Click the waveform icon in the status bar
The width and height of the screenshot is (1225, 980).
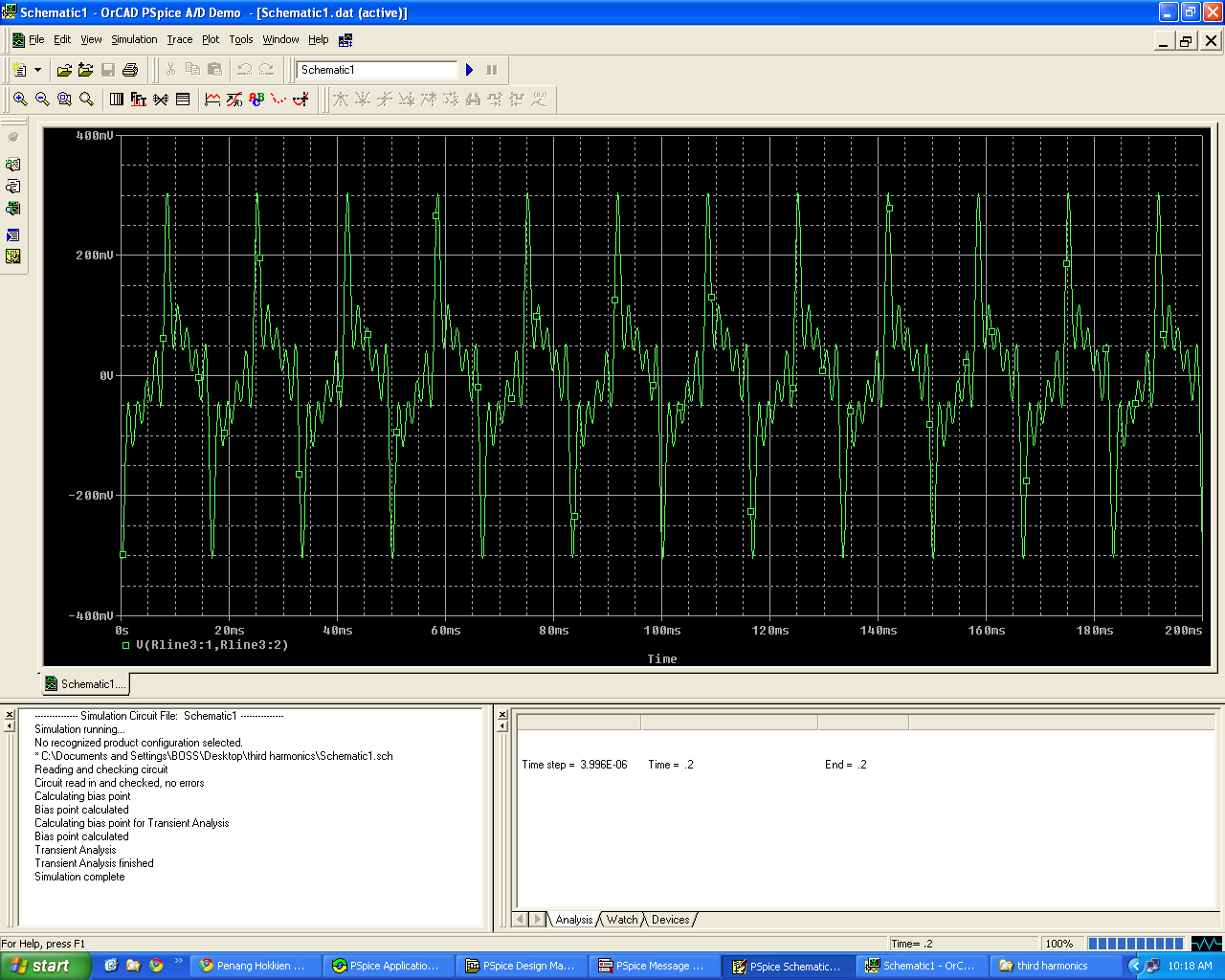tap(1206, 944)
